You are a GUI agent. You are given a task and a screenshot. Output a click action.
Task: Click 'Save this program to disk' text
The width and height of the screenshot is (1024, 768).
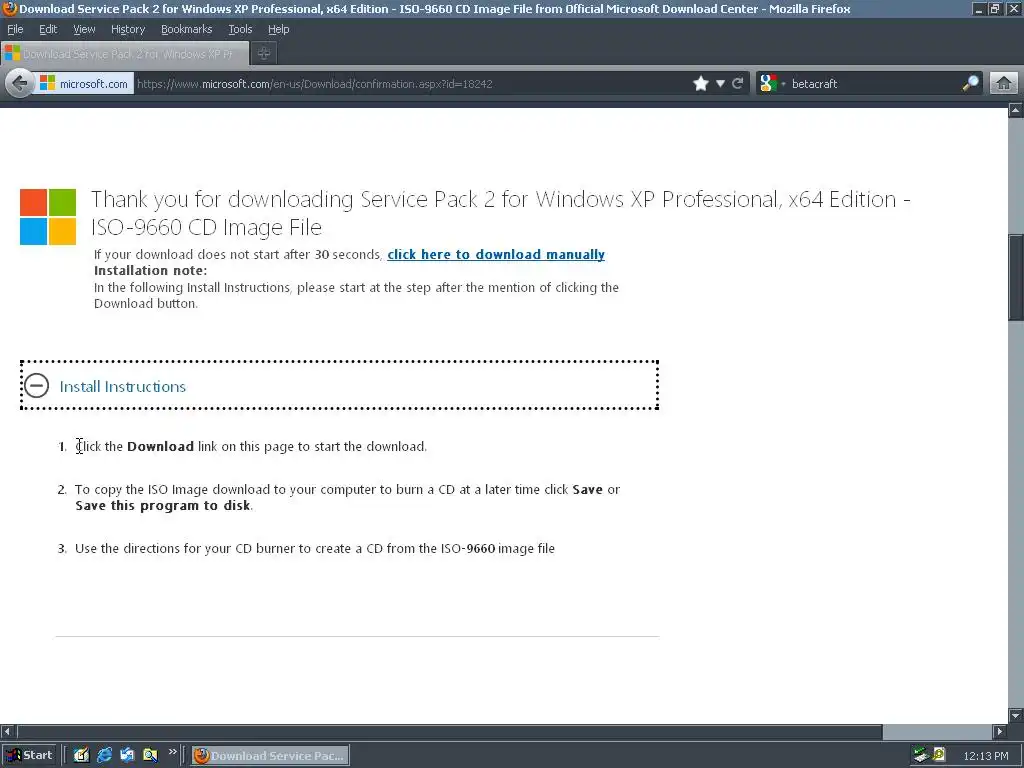point(163,505)
